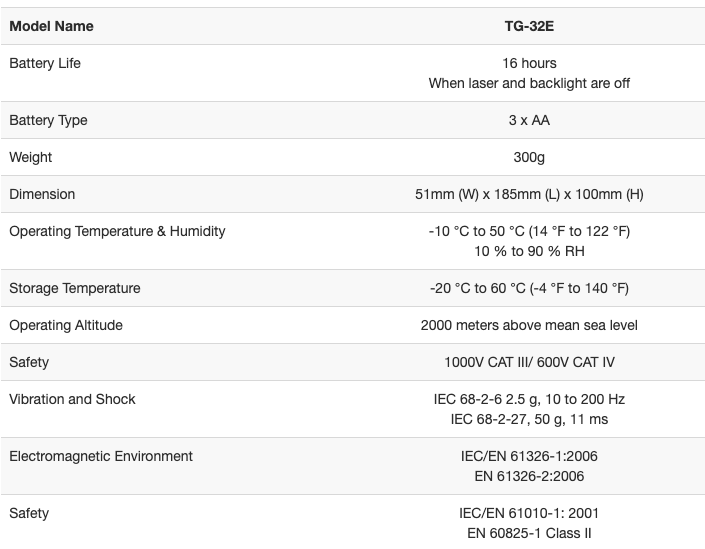Click the Battery Type label
Viewport: 705px width, 549px height.
point(48,120)
